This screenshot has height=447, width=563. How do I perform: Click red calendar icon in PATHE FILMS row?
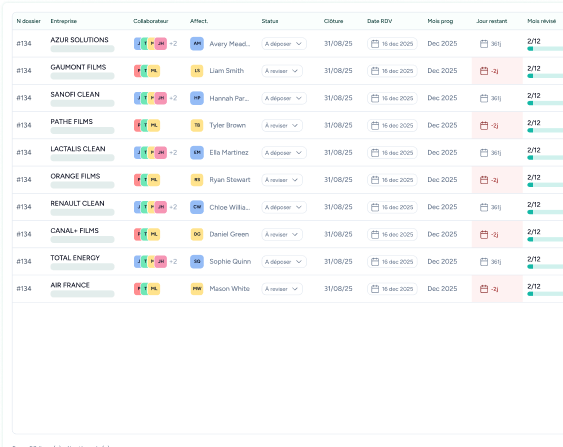coord(484,125)
